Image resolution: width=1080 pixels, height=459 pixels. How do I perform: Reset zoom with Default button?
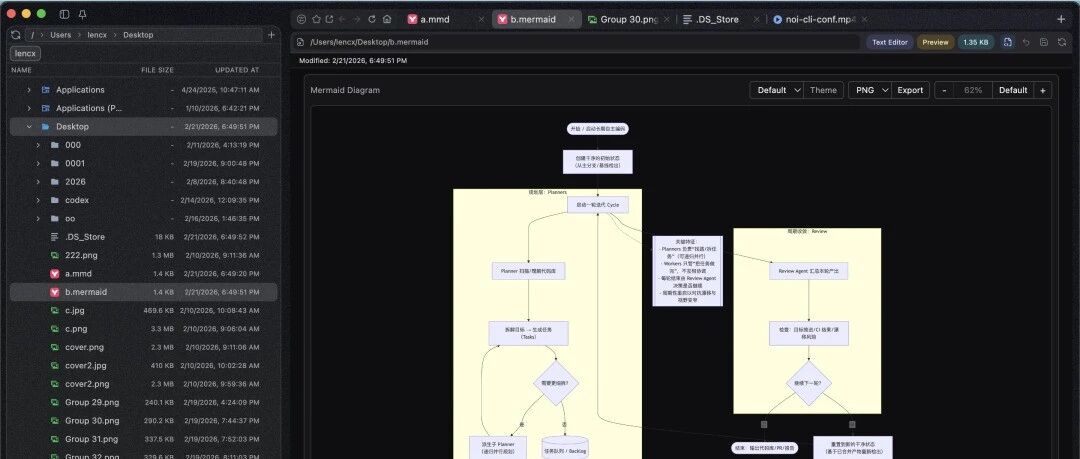click(1013, 90)
